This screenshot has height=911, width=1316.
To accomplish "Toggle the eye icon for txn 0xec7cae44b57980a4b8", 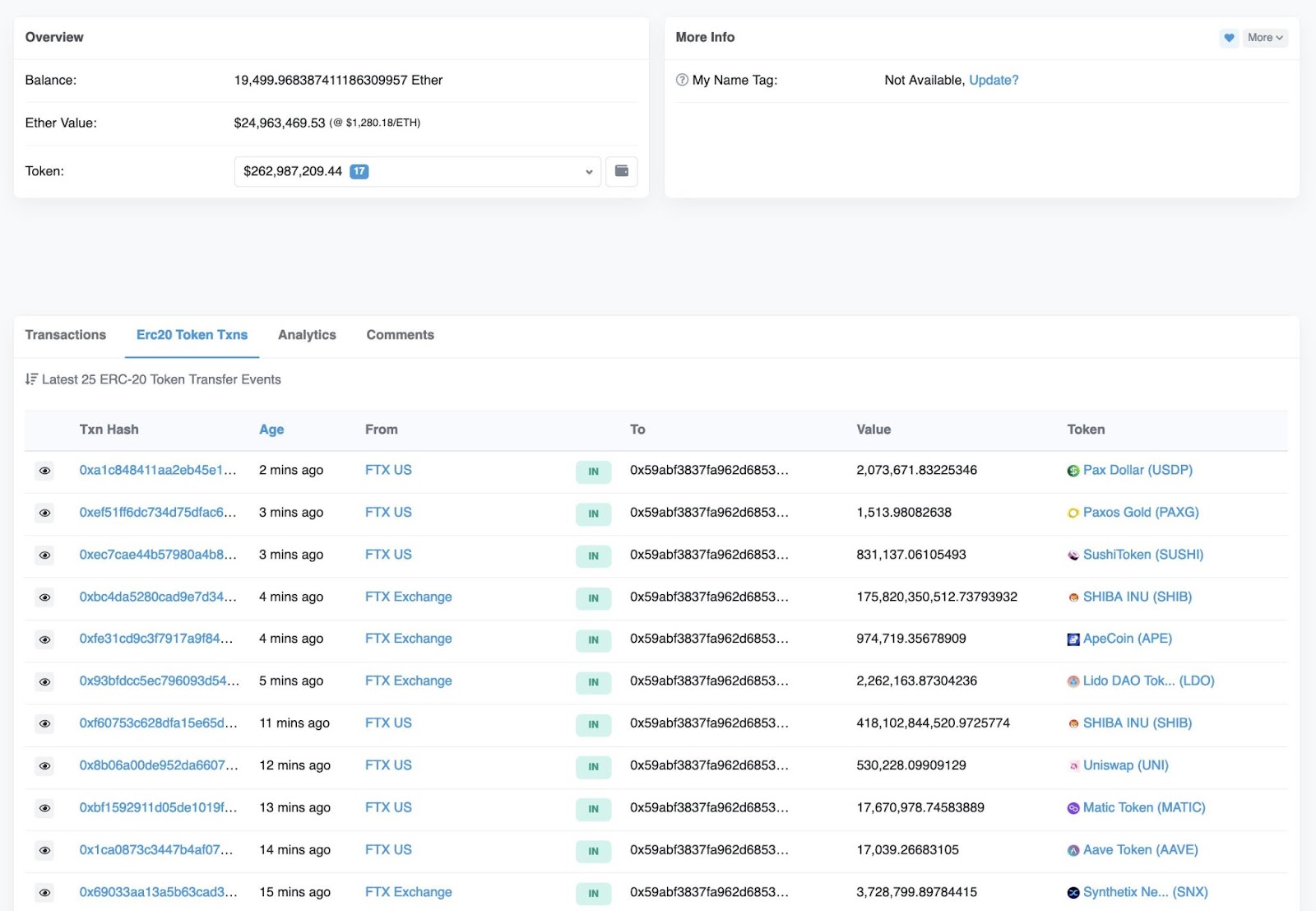I will [x=45, y=555].
